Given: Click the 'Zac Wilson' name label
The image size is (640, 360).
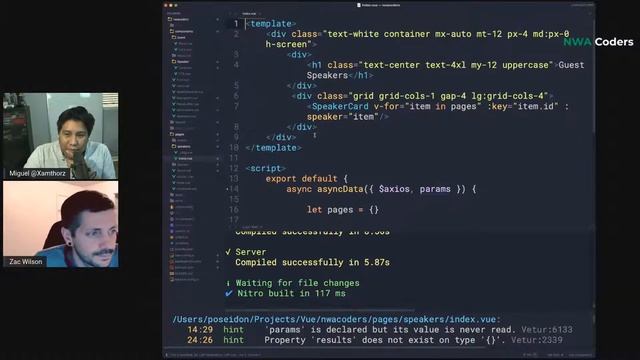Looking at the screenshot, I should 26,262.
